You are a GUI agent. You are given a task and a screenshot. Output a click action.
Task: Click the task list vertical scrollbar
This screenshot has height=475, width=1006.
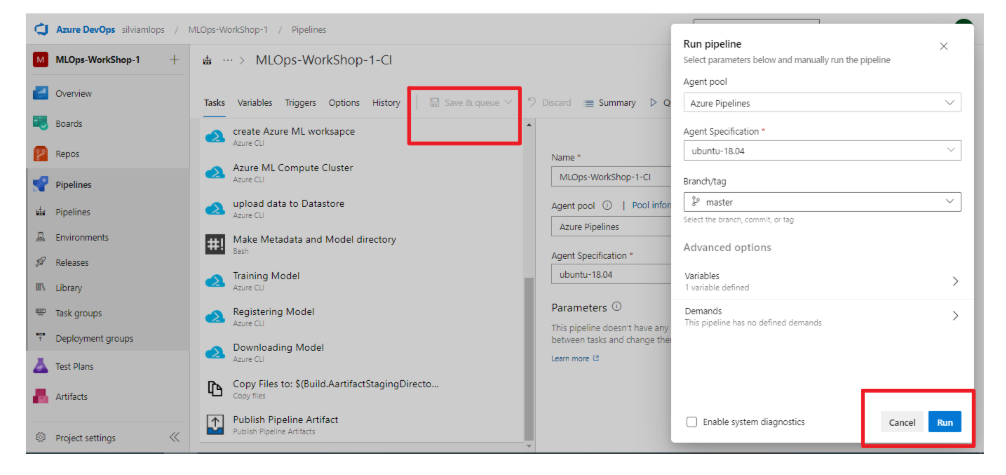pos(529,359)
